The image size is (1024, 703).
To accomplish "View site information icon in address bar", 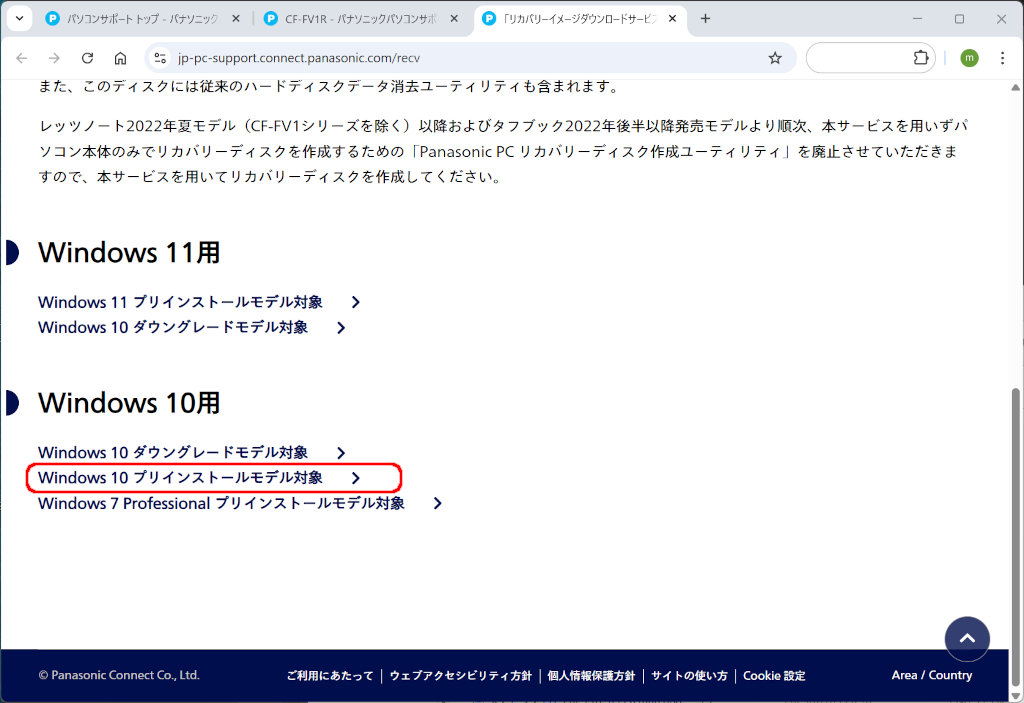I will (160, 58).
